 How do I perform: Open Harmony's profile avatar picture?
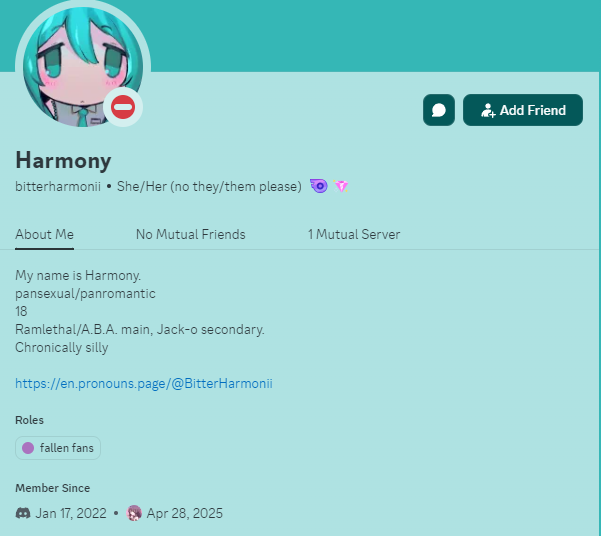tap(83, 66)
